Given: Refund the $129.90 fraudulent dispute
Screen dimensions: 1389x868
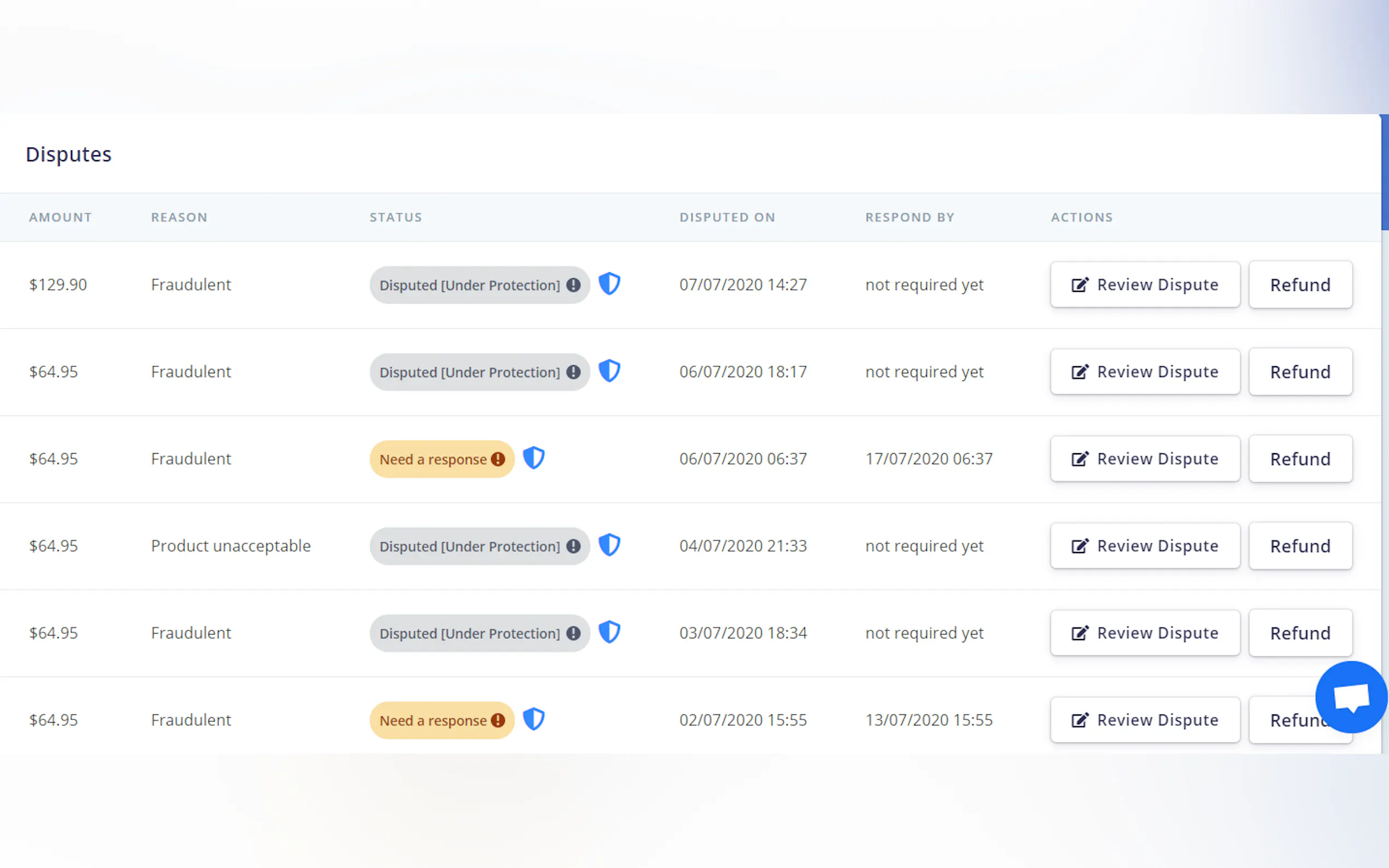Looking at the screenshot, I should pos(1300,285).
